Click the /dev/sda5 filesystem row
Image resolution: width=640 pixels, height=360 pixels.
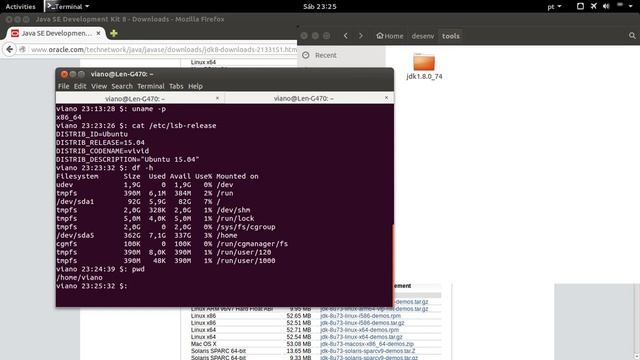pyautogui.click(x=147, y=236)
